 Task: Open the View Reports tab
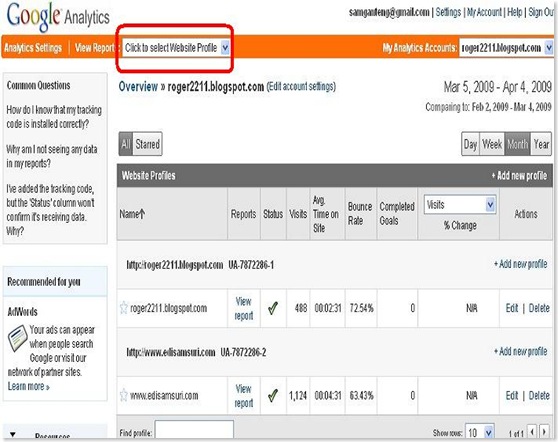[x=95, y=48]
